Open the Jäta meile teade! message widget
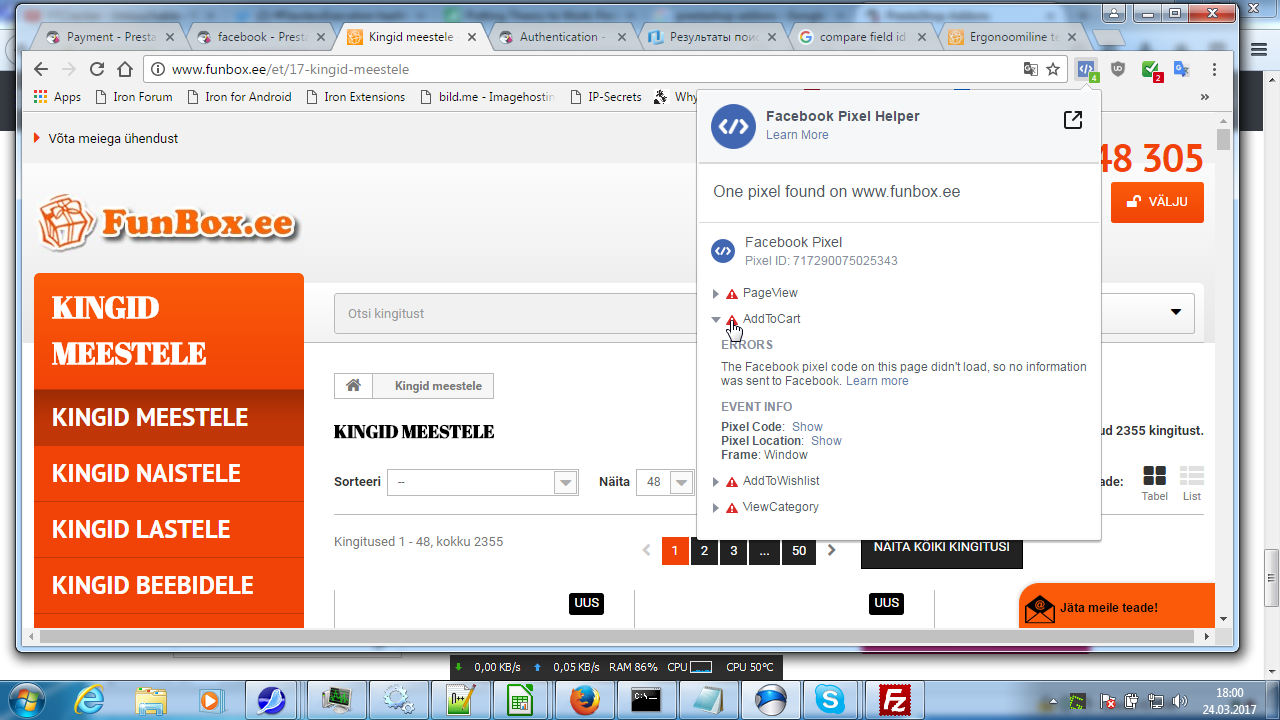Image resolution: width=1280 pixels, height=720 pixels. point(1117,606)
